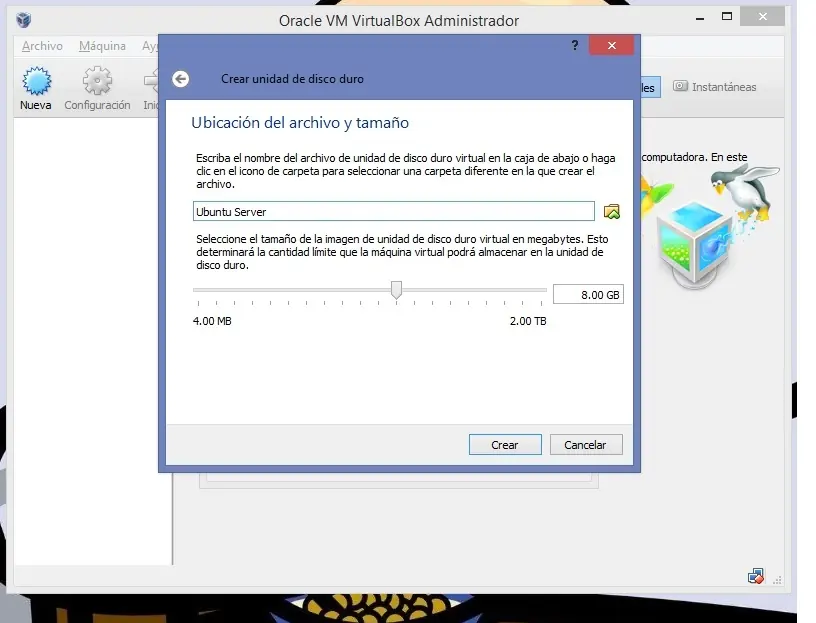The height and width of the screenshot is (623, 816).
Task: Click the back arrow in the wizard header
Action: coord(181,79)
